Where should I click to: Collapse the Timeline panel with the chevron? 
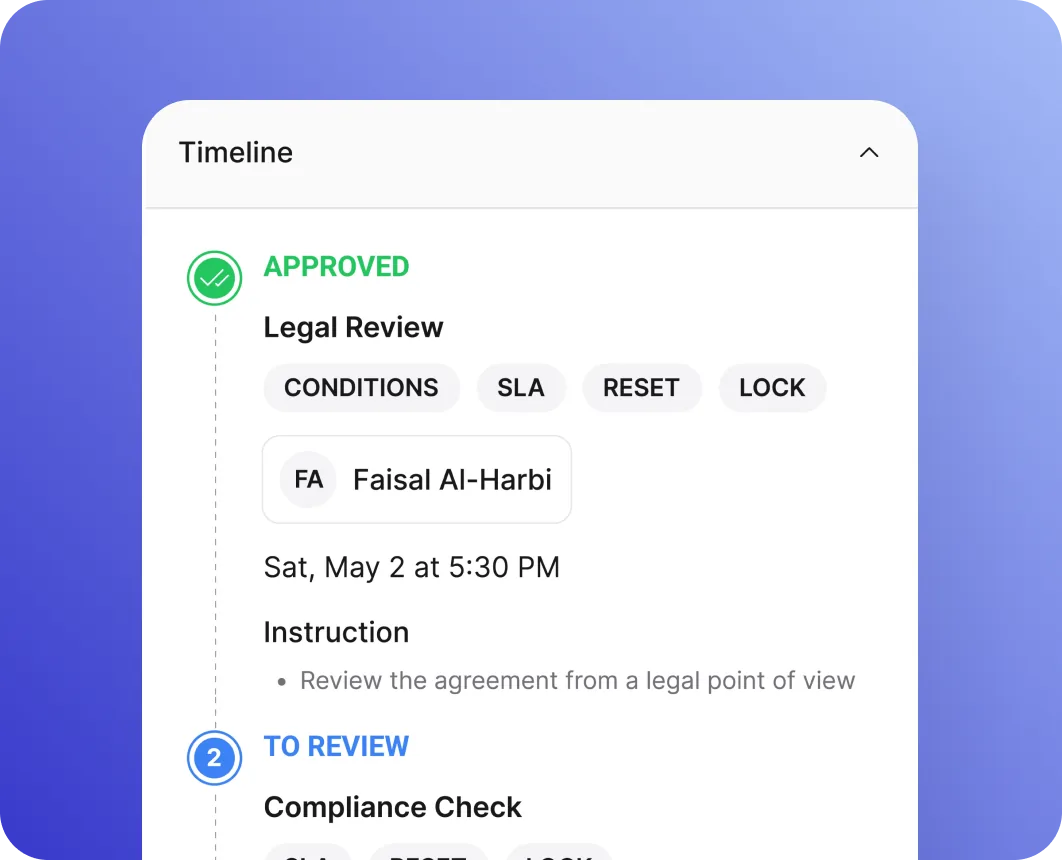[x=869, y=153]
